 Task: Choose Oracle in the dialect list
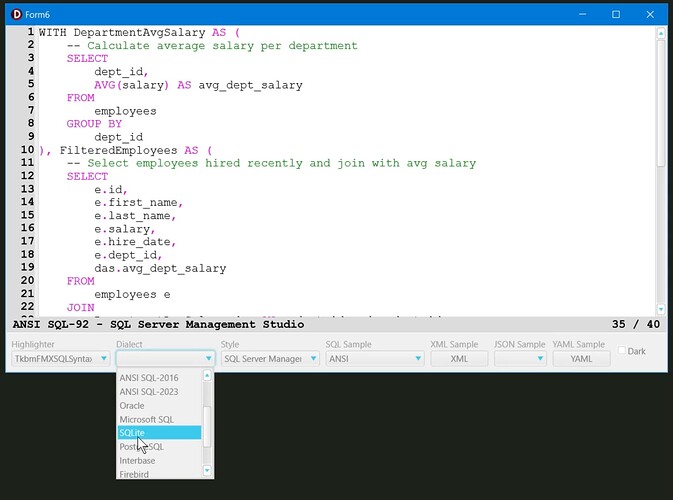click(x=159, y=405)
